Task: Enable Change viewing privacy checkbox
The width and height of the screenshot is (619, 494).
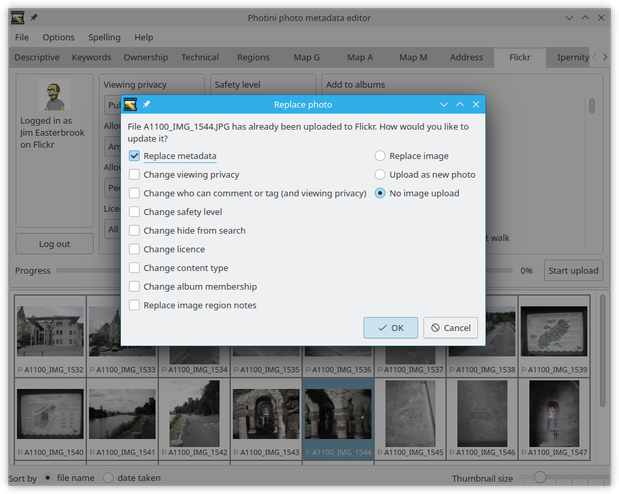Action: coord(134,174)
